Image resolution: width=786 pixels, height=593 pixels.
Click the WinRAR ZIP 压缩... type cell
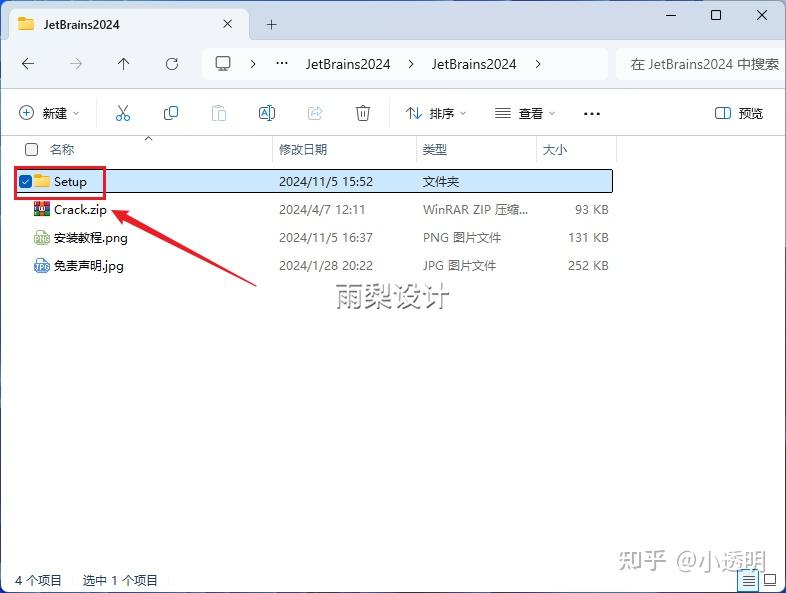pyautogui.click(x=475, y=210)
